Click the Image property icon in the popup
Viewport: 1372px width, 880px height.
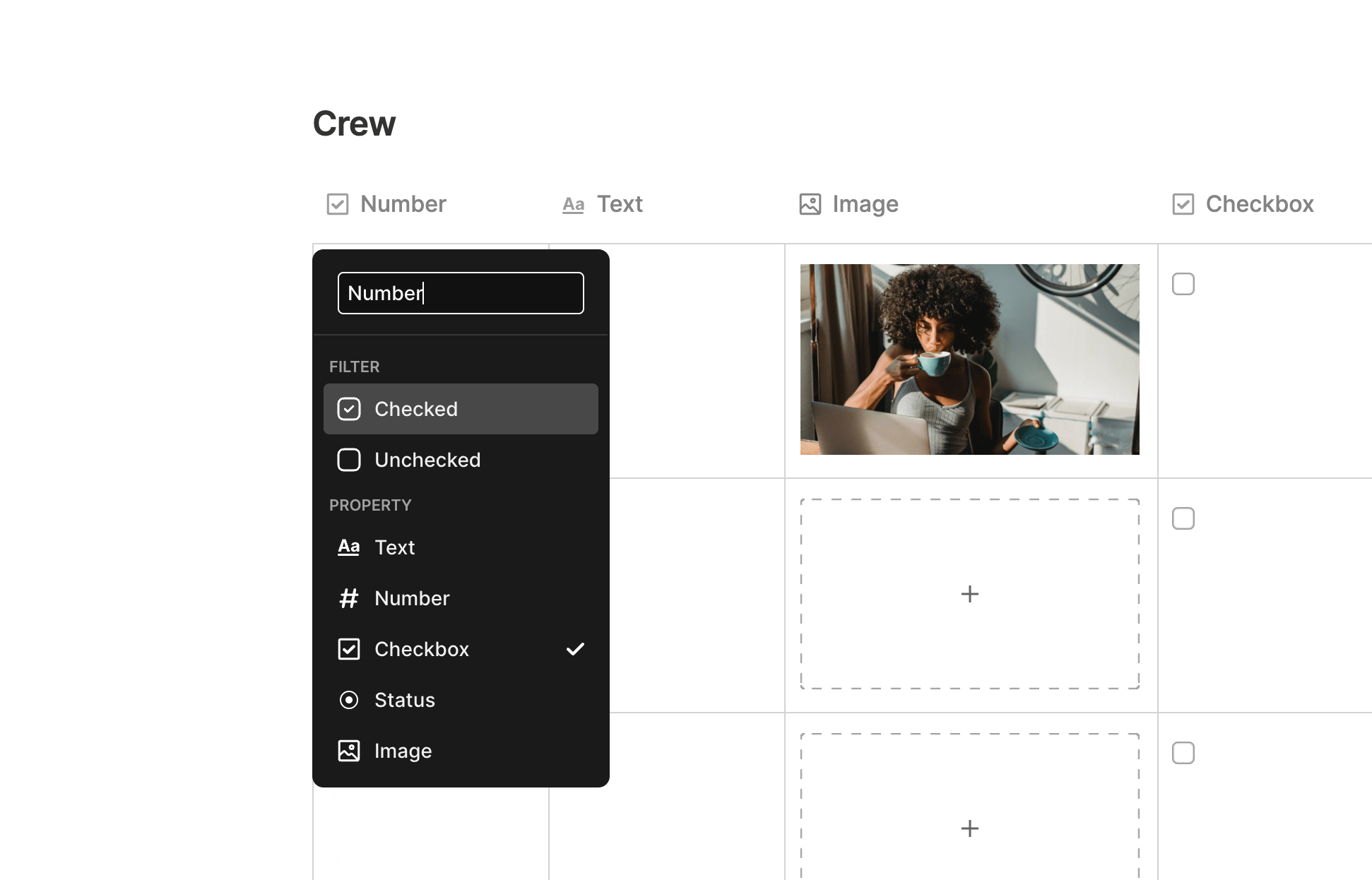(349, 751)
